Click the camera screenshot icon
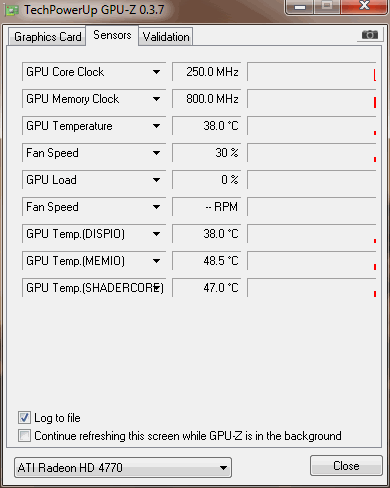 coord(369,35)
